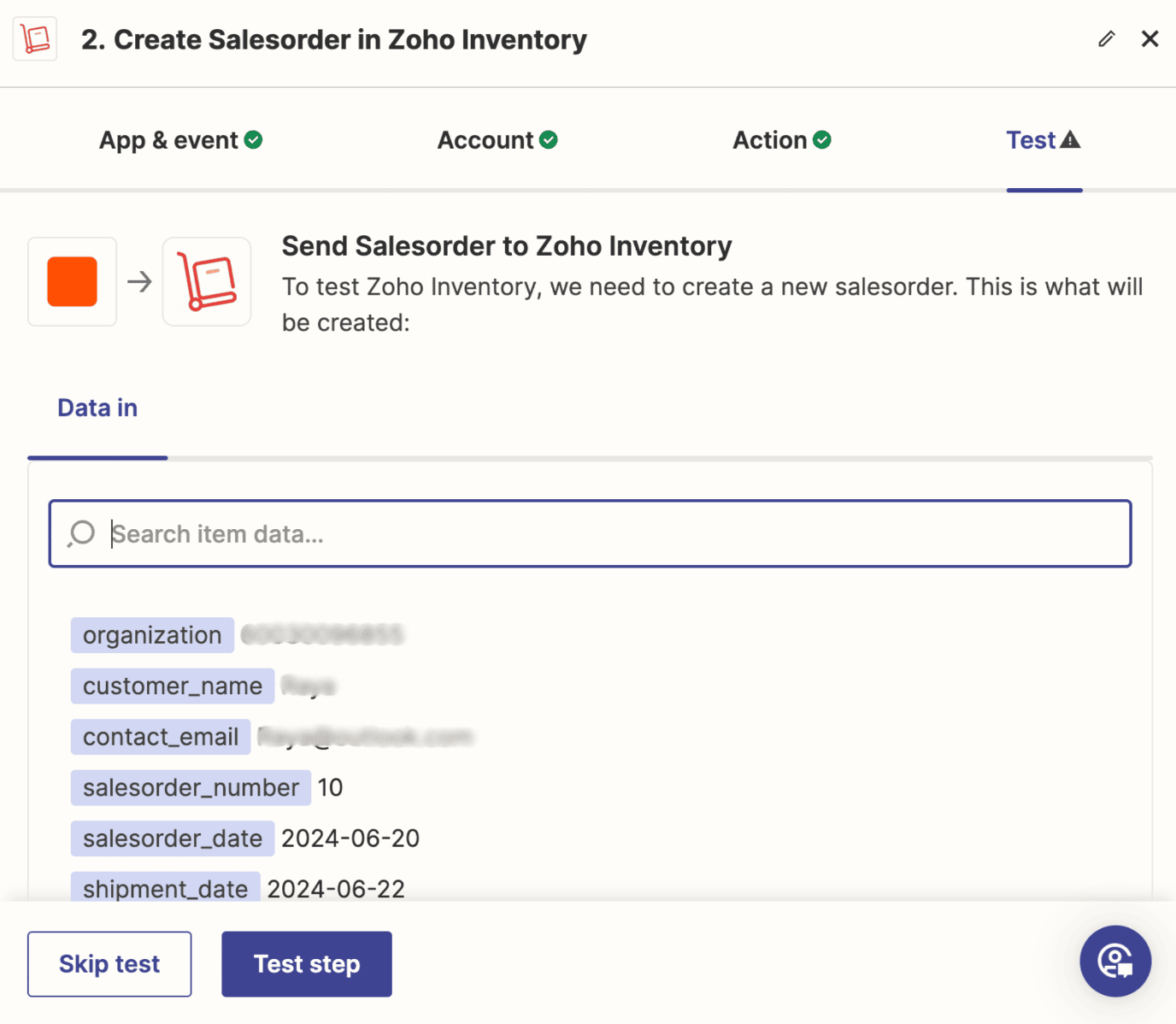Click the Zoho Inventory cart app icon
The height and width of the screenshot is (1024, 1176).
click(x=207, y=281)
